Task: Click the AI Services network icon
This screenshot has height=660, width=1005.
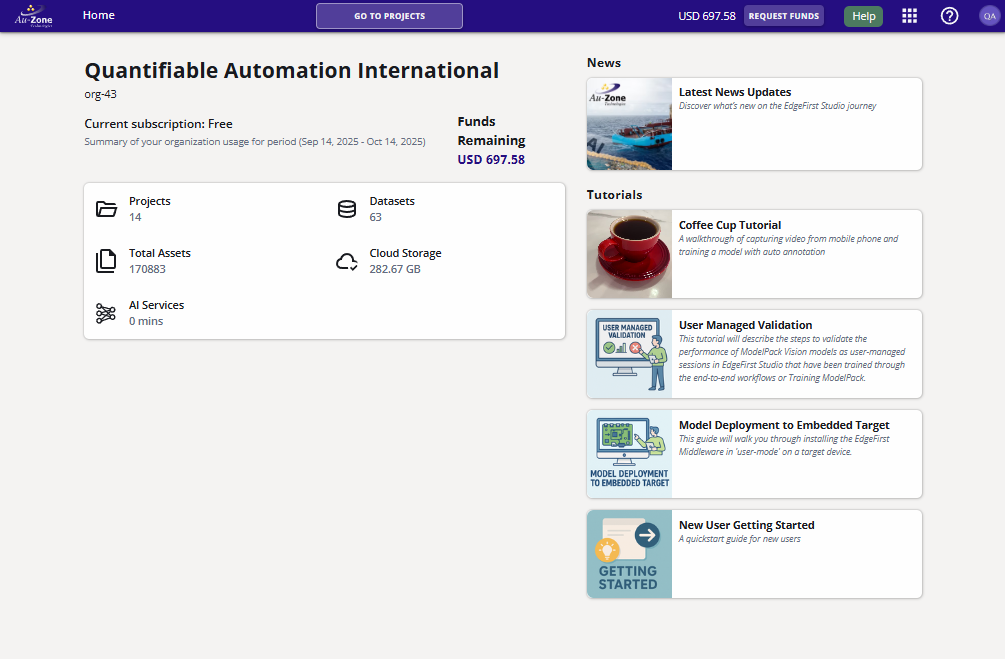Action: (106, 313)
